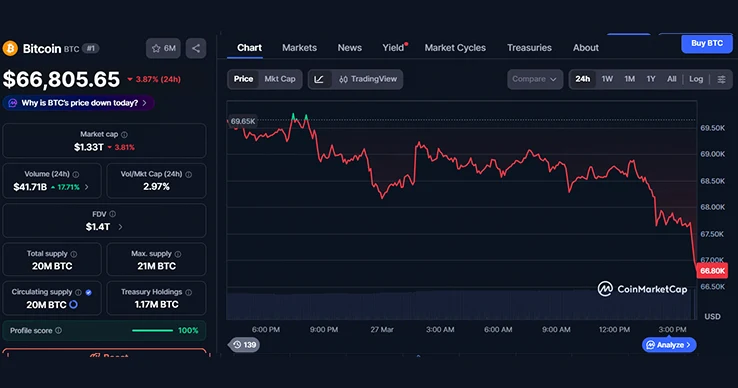Click the Max. supply info icon
This screenshot has height=388, width=738.
[x=177, y=254]
